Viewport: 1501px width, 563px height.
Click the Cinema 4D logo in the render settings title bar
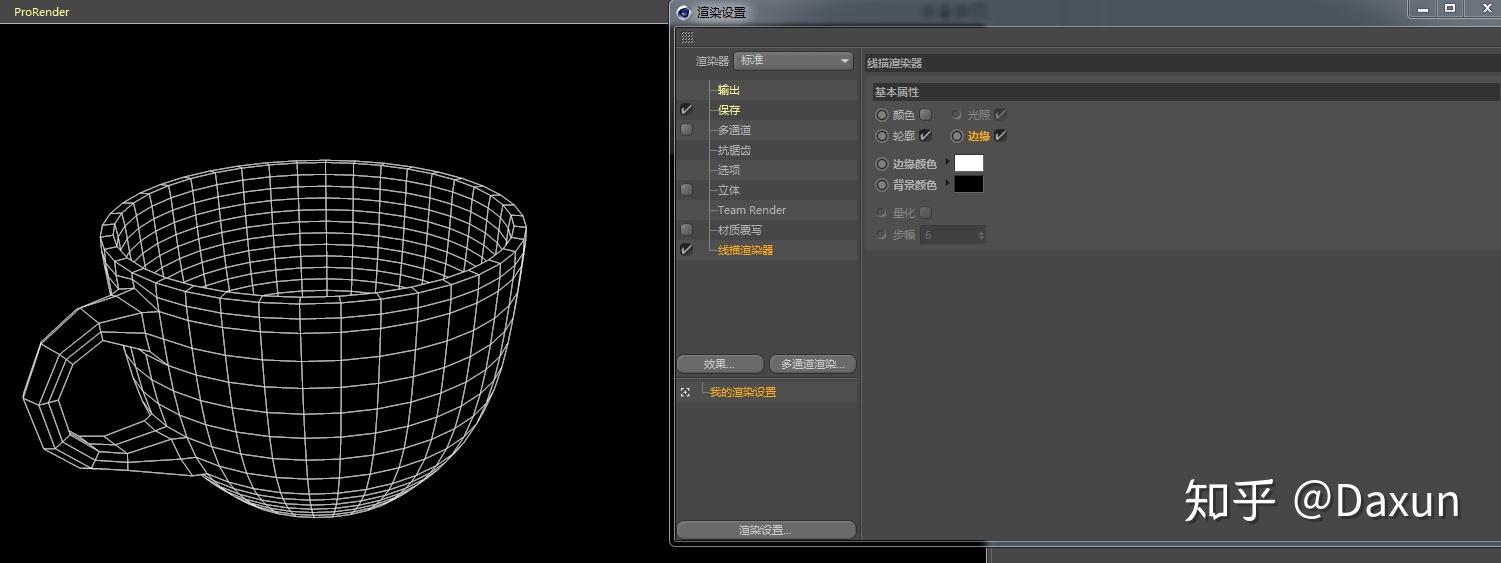[684, 12]
